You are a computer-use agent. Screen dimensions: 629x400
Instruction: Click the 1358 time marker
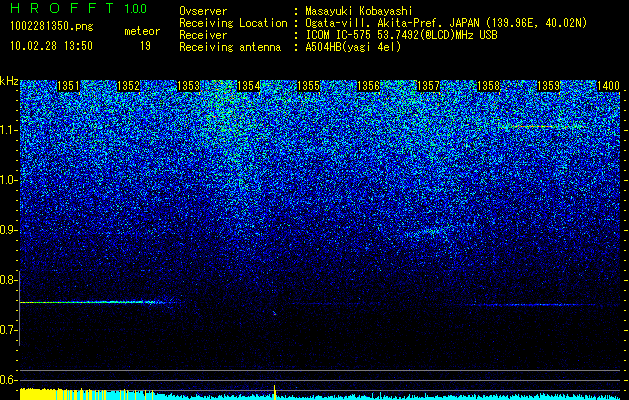[x=489, y=86]
